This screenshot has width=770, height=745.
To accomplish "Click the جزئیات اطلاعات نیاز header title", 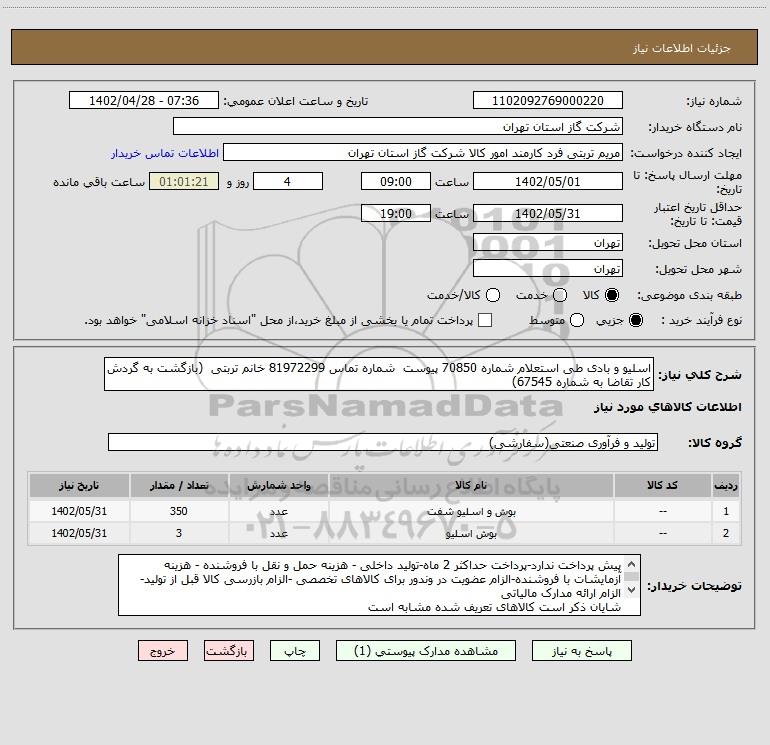I will (x=682, y=48).
